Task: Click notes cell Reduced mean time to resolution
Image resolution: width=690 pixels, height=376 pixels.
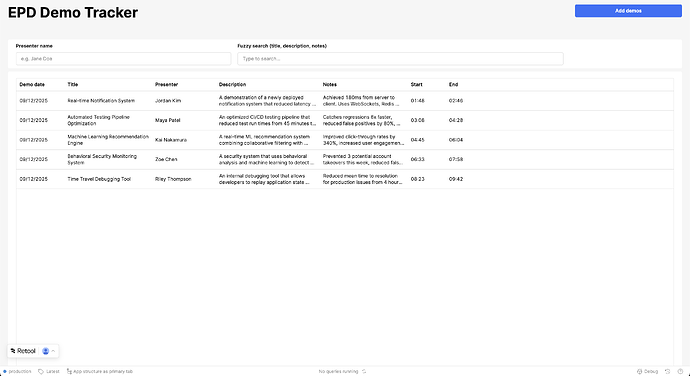Action: 363,179
